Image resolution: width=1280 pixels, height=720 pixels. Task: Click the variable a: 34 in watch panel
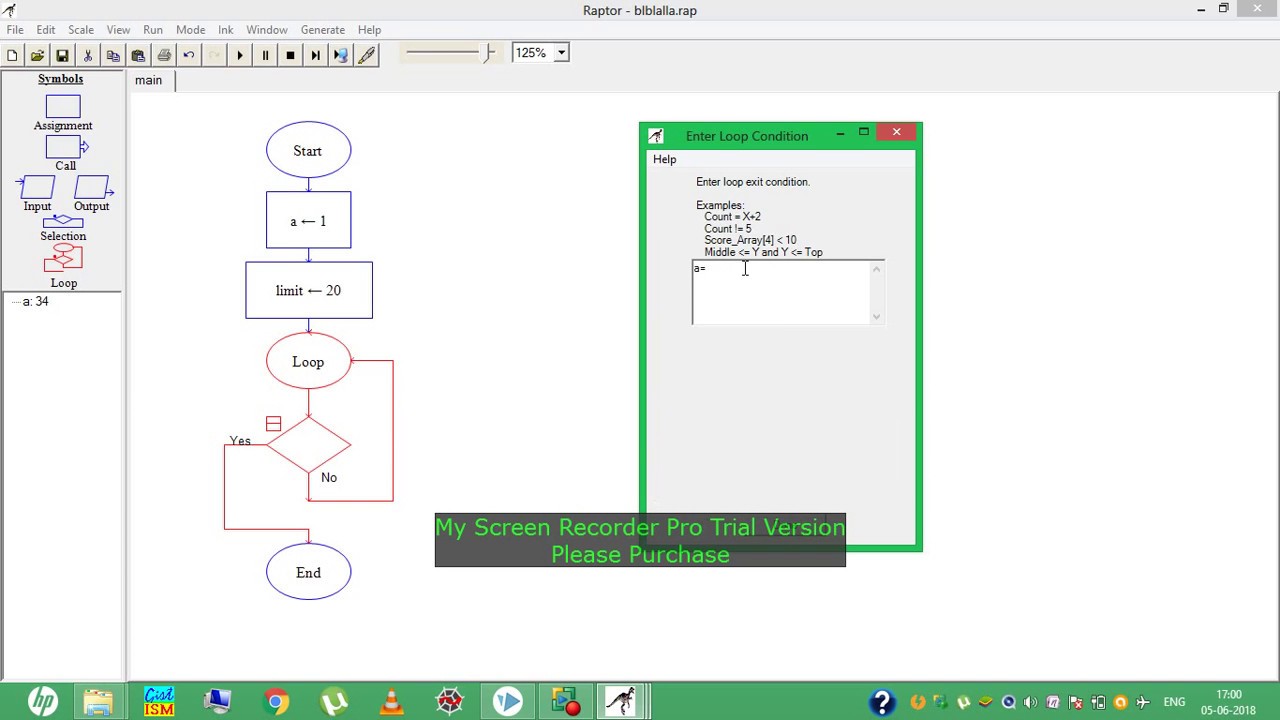tap(36, 302)
